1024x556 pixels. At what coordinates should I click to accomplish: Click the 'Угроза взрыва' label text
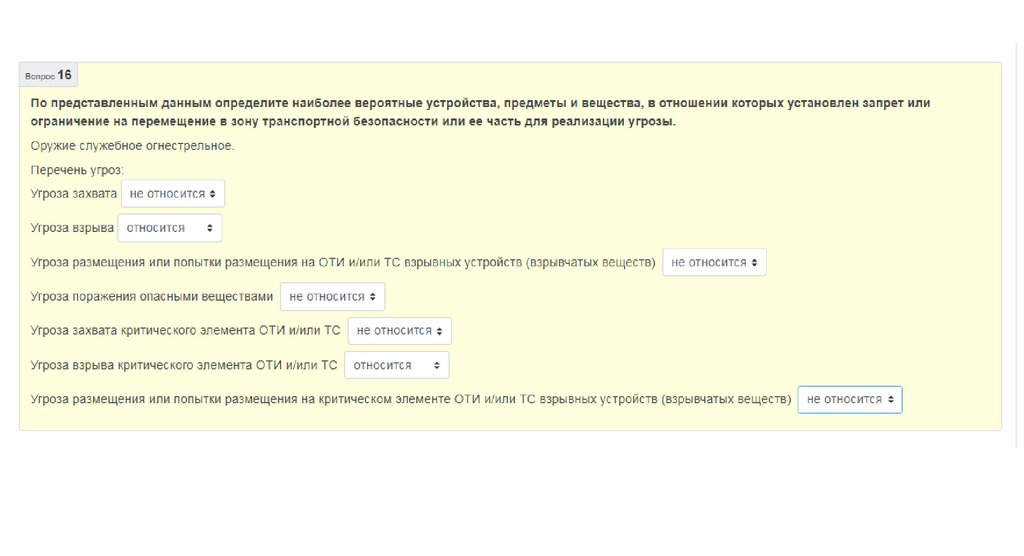[x=72, y=228]
